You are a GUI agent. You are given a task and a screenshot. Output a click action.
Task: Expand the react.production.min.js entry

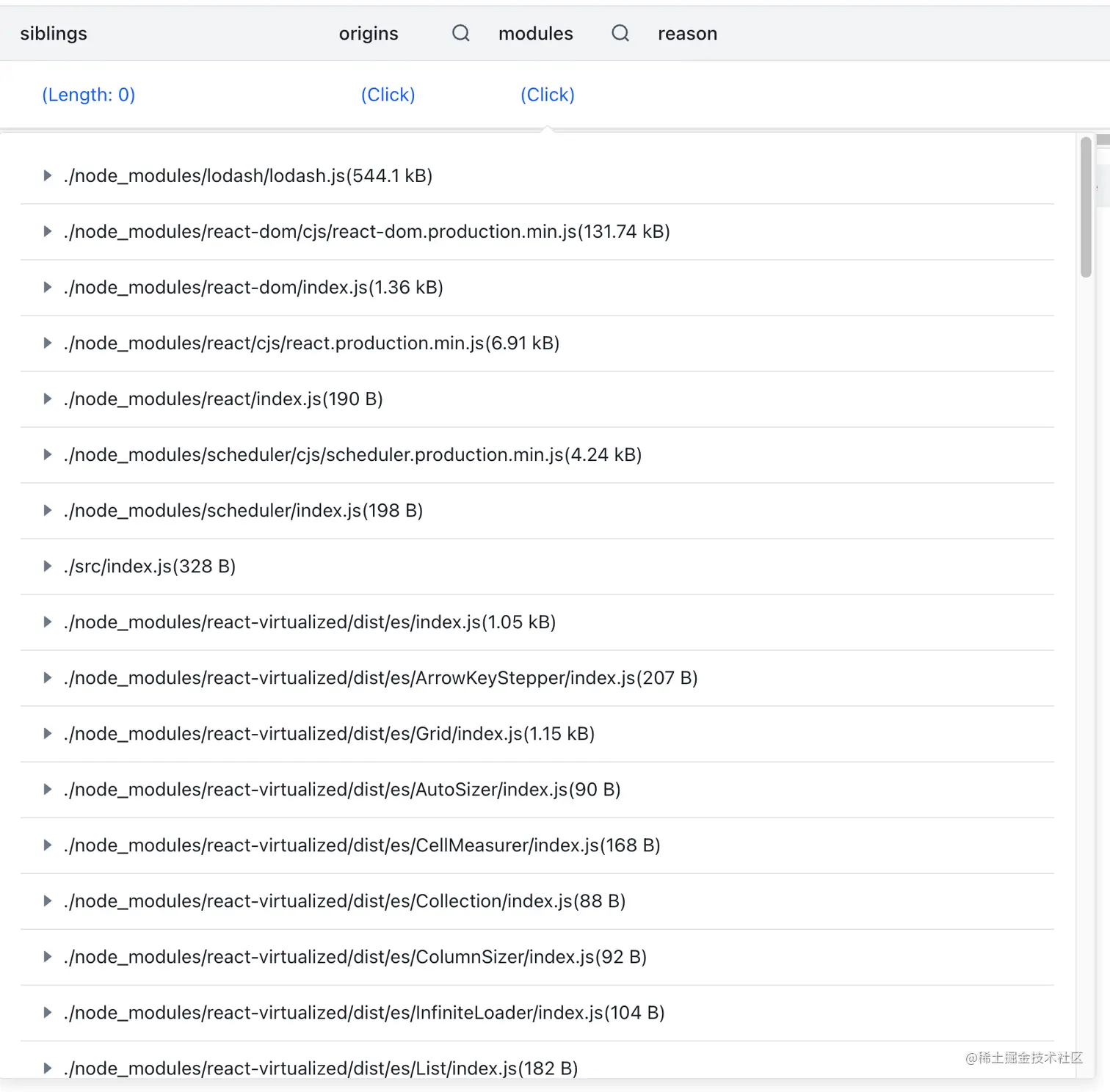coord(48,343)
